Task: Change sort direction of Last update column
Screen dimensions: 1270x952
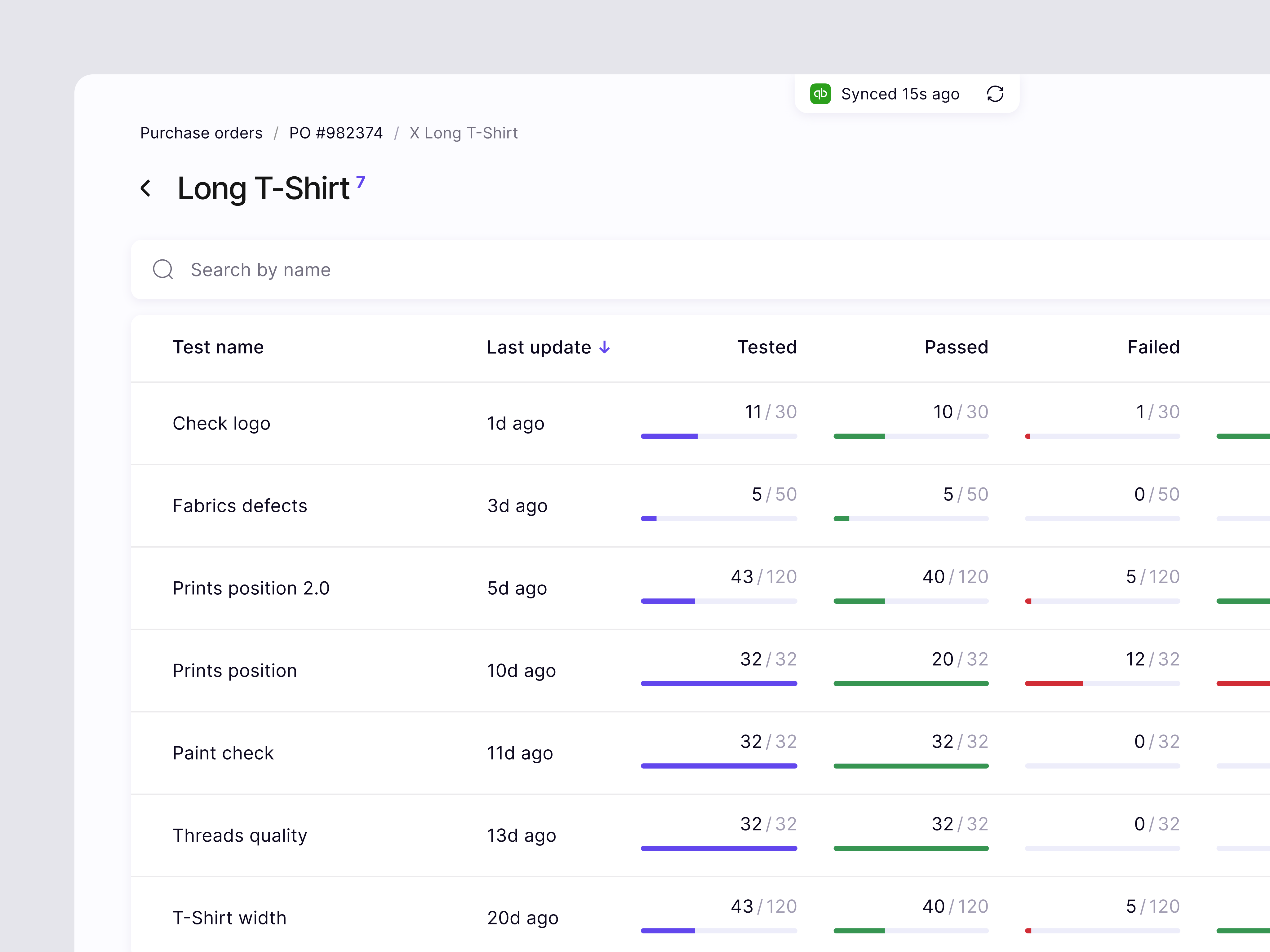Action: pos(605,347)
